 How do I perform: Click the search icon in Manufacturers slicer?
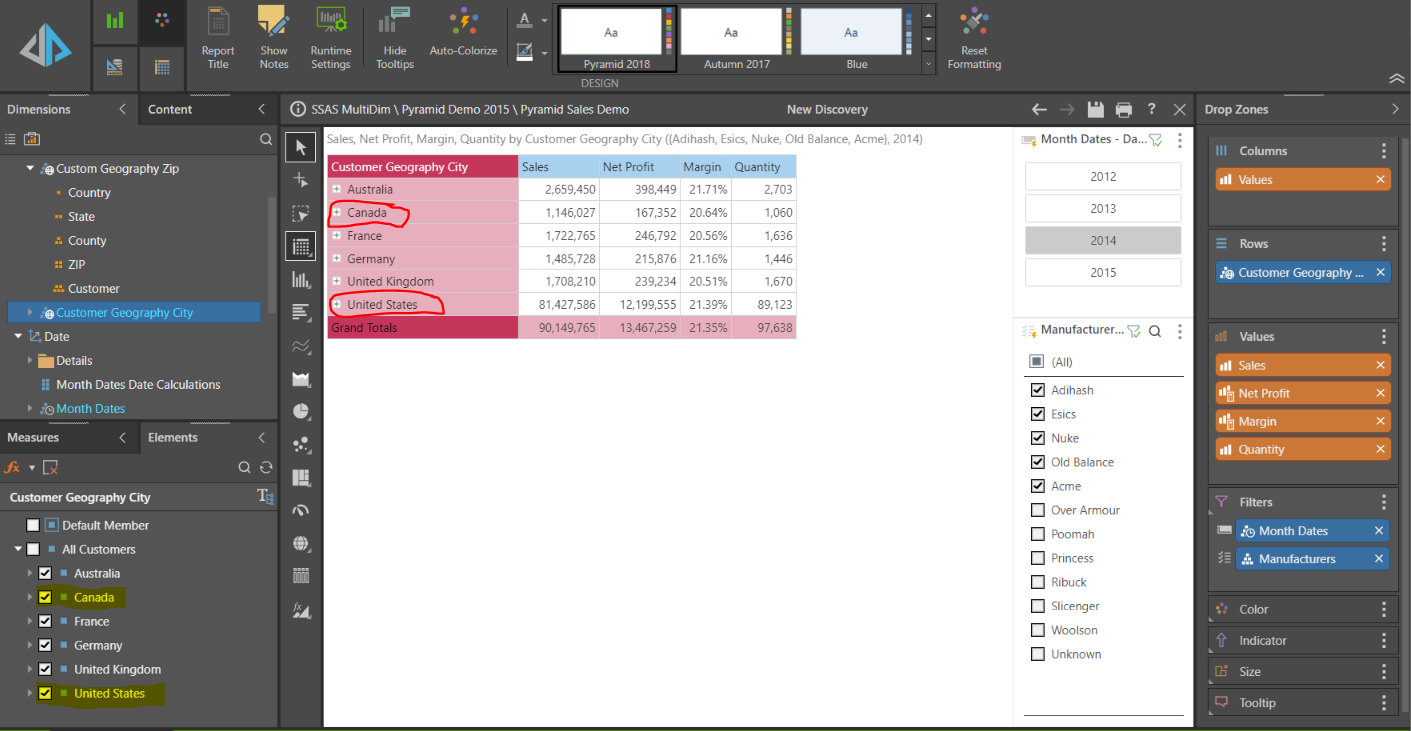click(x=1155, y=331)
